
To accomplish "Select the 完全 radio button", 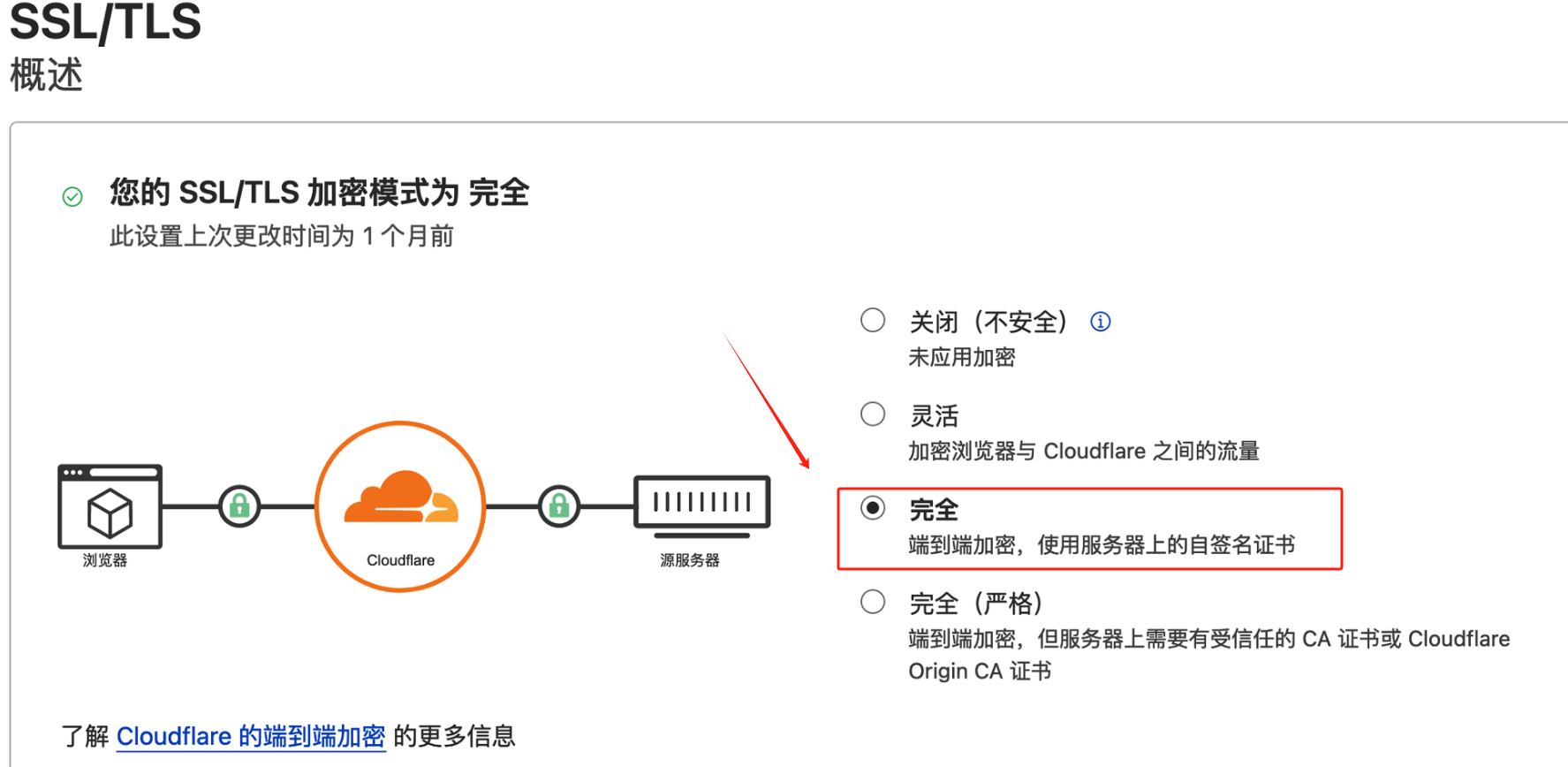I will pyautogui.click(x=873, y=508).
